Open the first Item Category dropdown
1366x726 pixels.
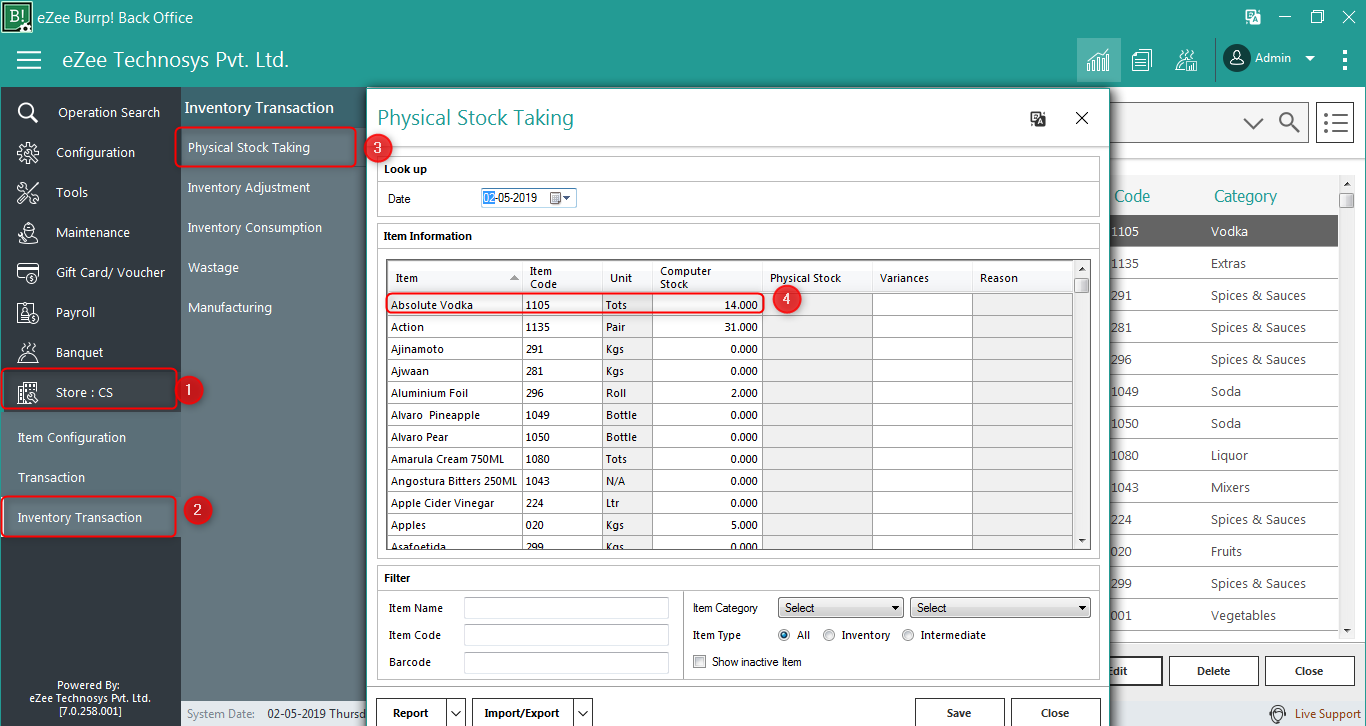coord(841,608)
